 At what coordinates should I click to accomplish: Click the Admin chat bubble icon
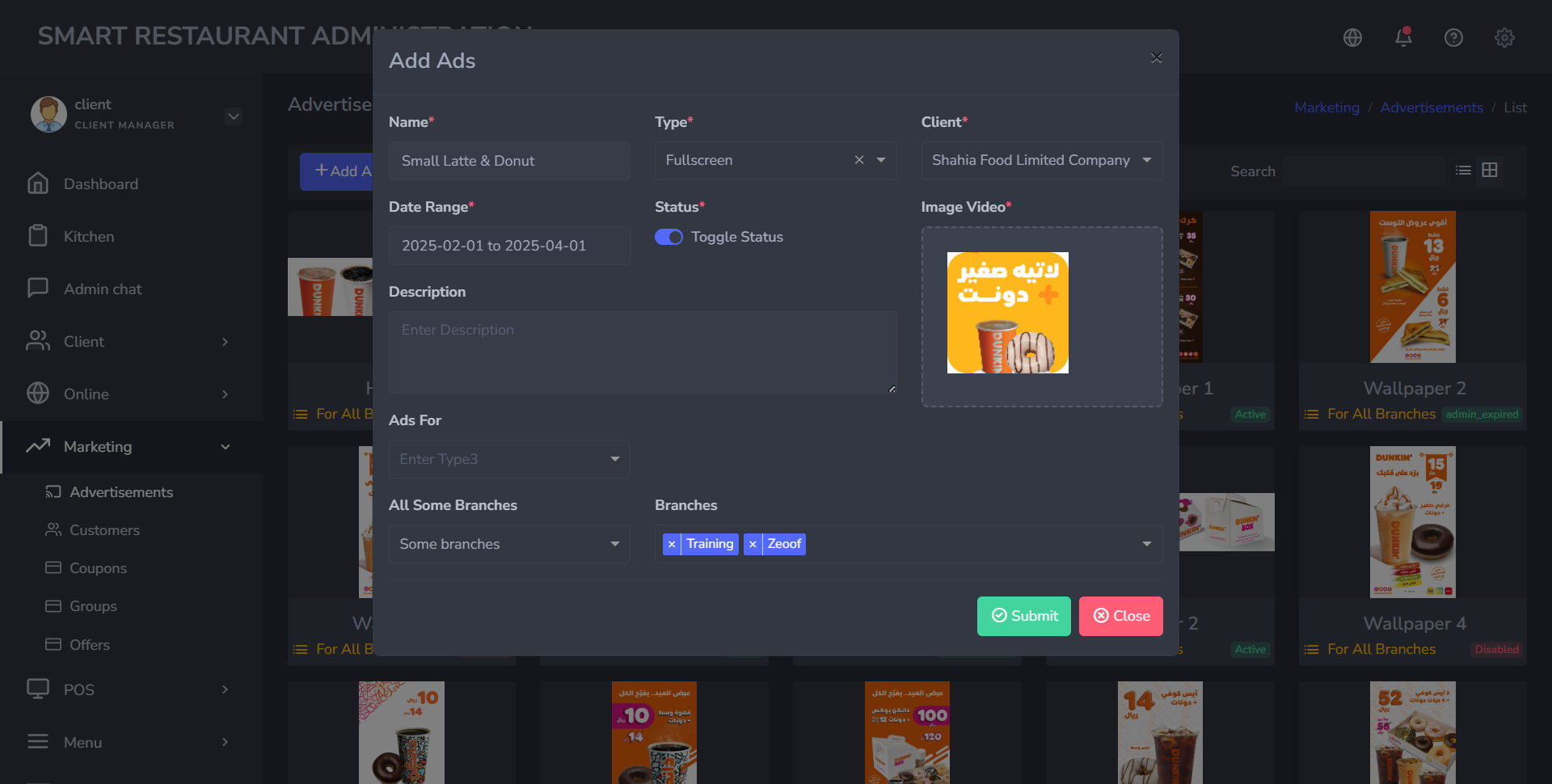click(38, 289)
